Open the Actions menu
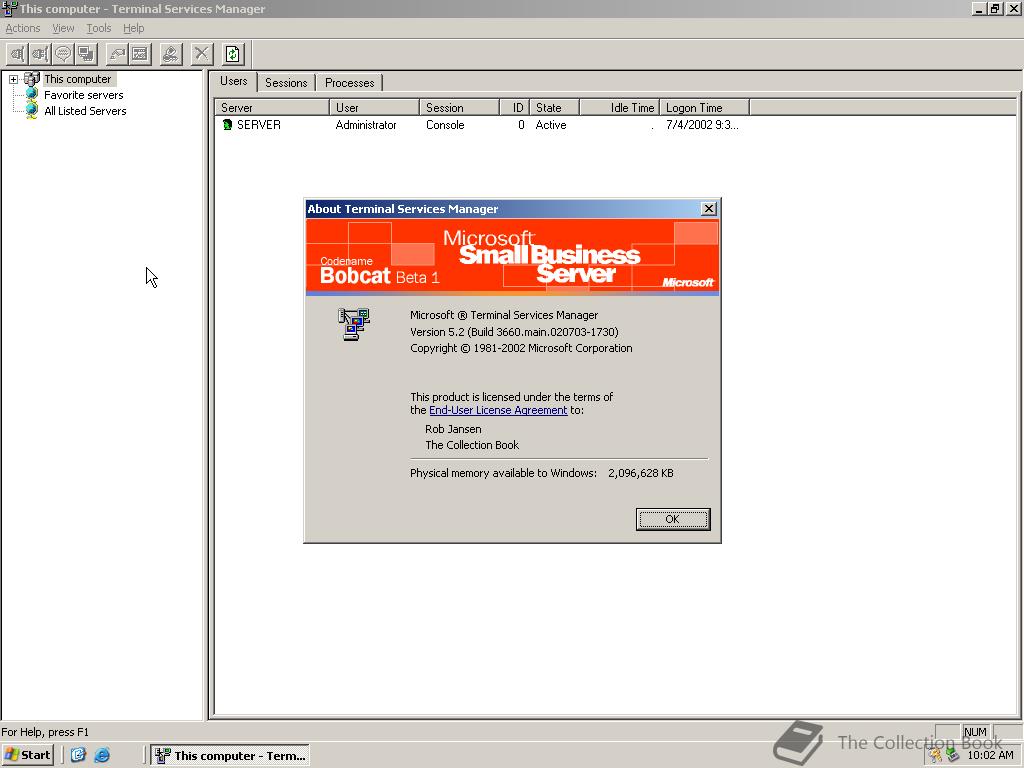Viewport: 1024px width, 768px height. tap(23, 28)
